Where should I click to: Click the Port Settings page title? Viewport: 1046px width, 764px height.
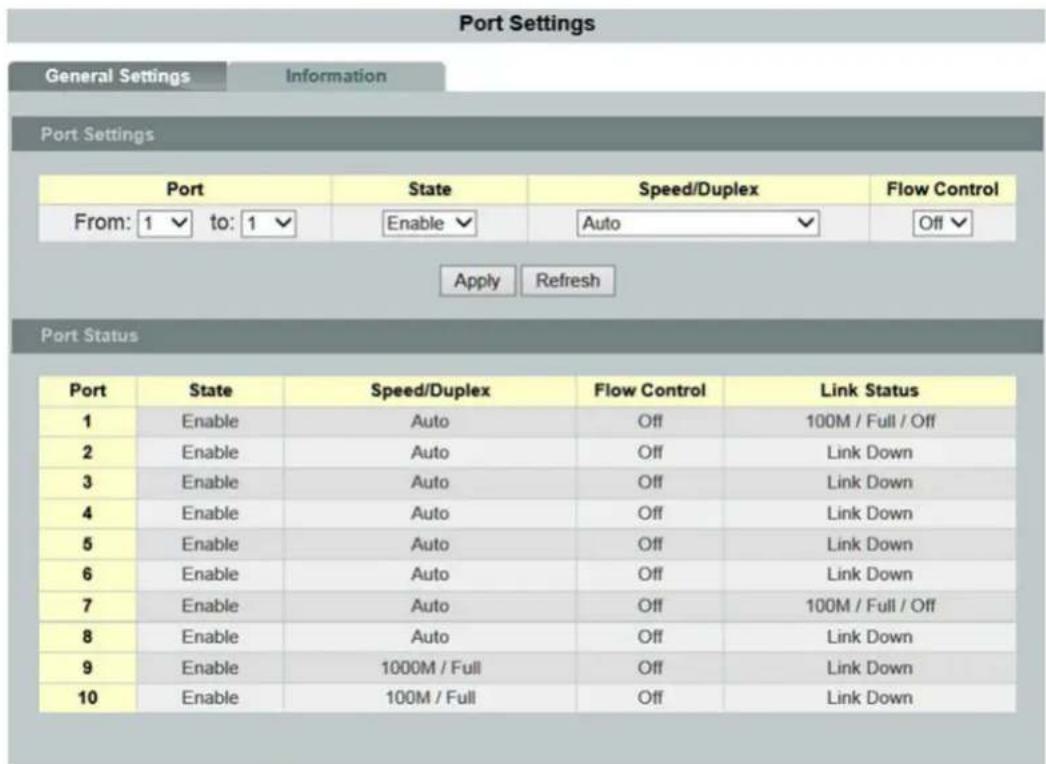tap(527, 23)
